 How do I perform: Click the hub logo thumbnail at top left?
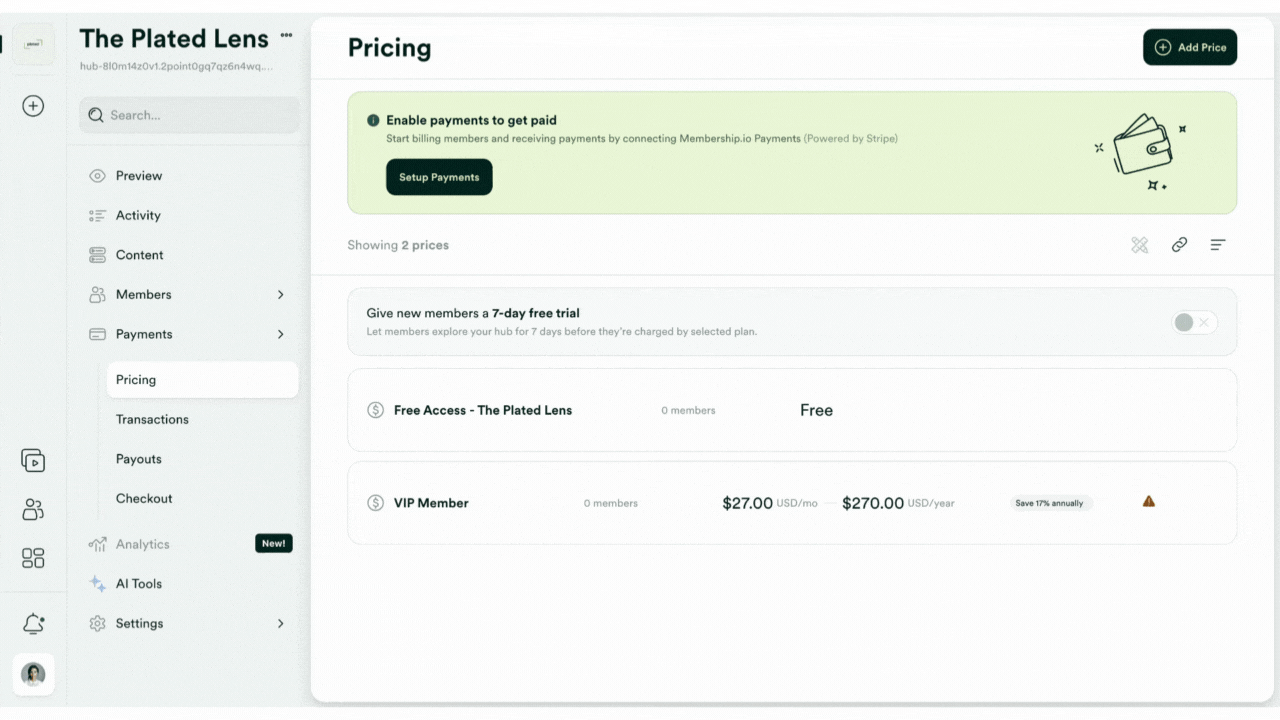tap(33, 45)
